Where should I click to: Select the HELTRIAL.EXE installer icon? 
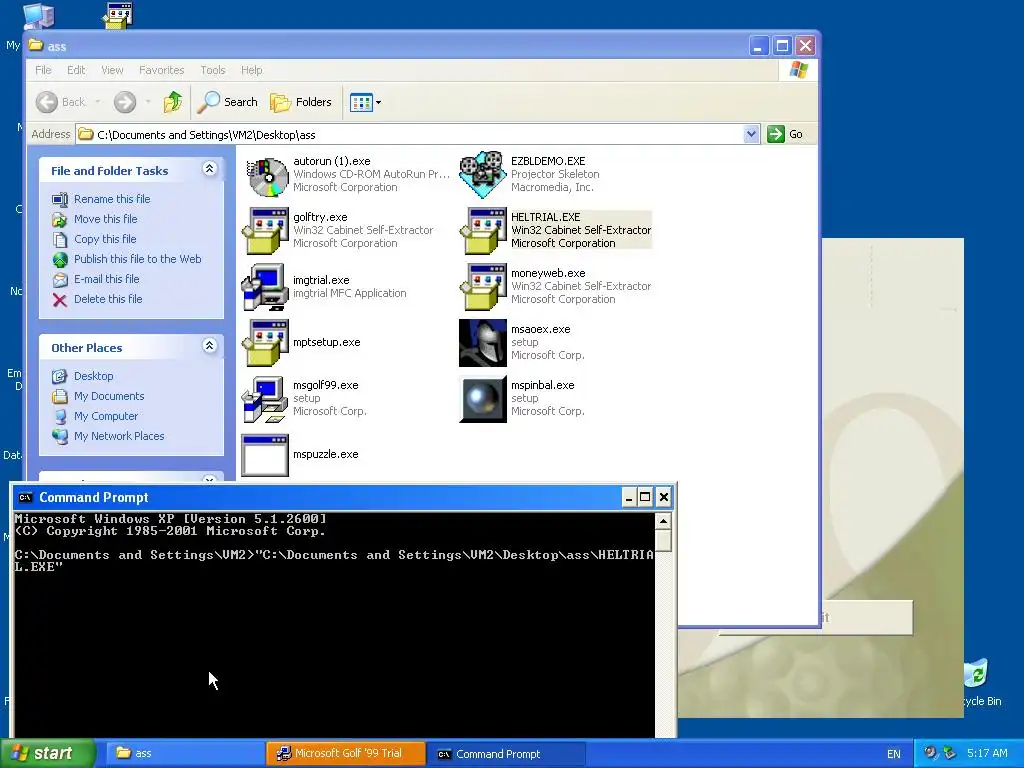tap(483, 231)
